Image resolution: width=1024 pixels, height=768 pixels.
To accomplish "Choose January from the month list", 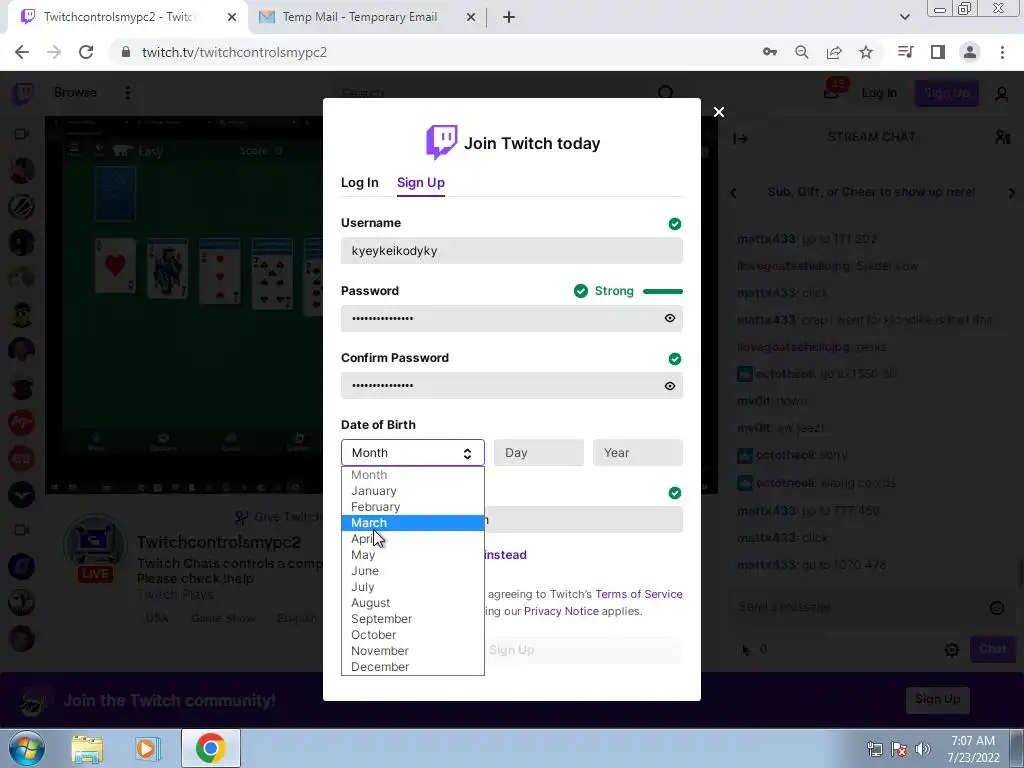I will point(412,491).
